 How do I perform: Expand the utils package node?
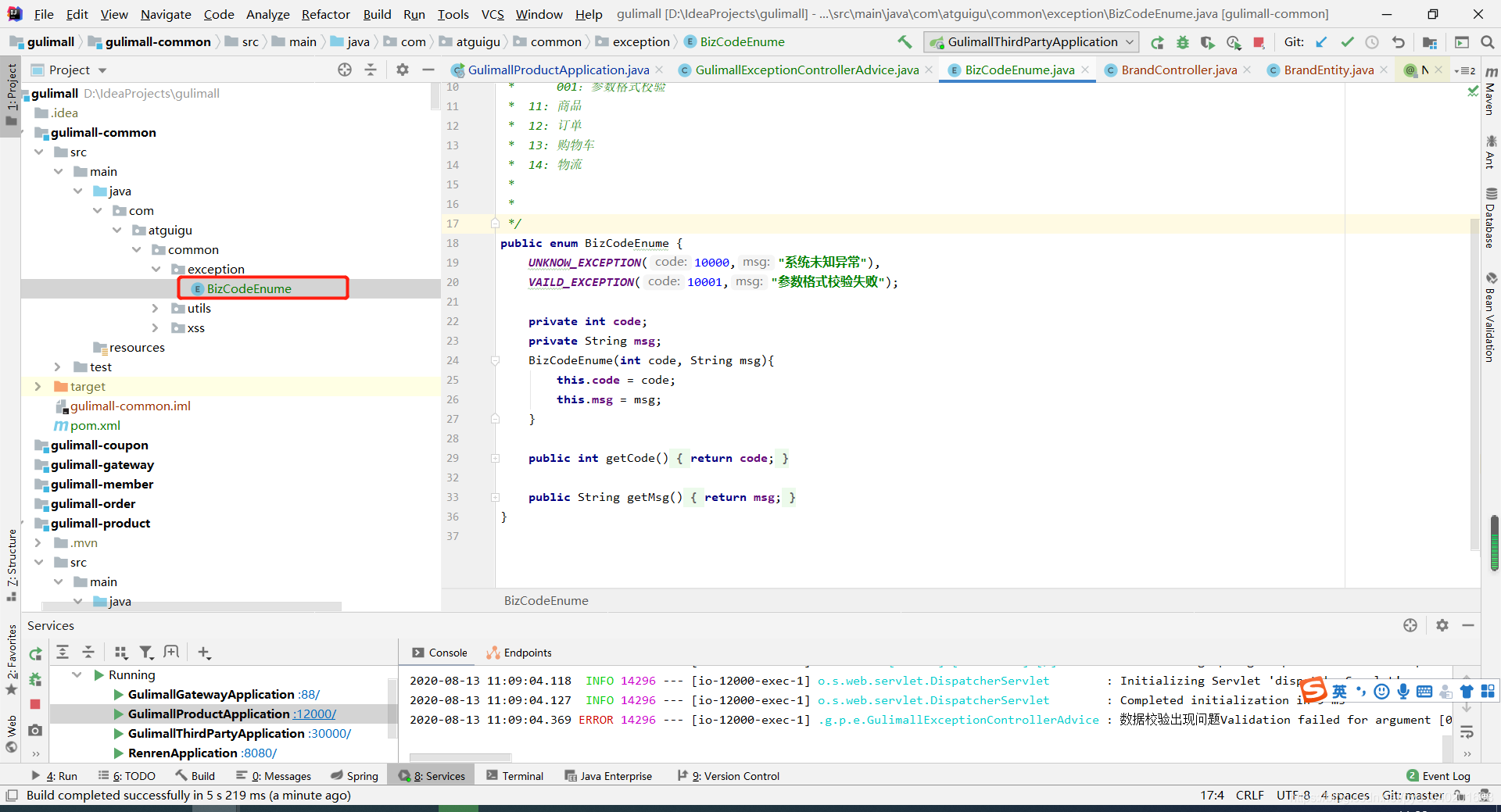click(156, 308)
